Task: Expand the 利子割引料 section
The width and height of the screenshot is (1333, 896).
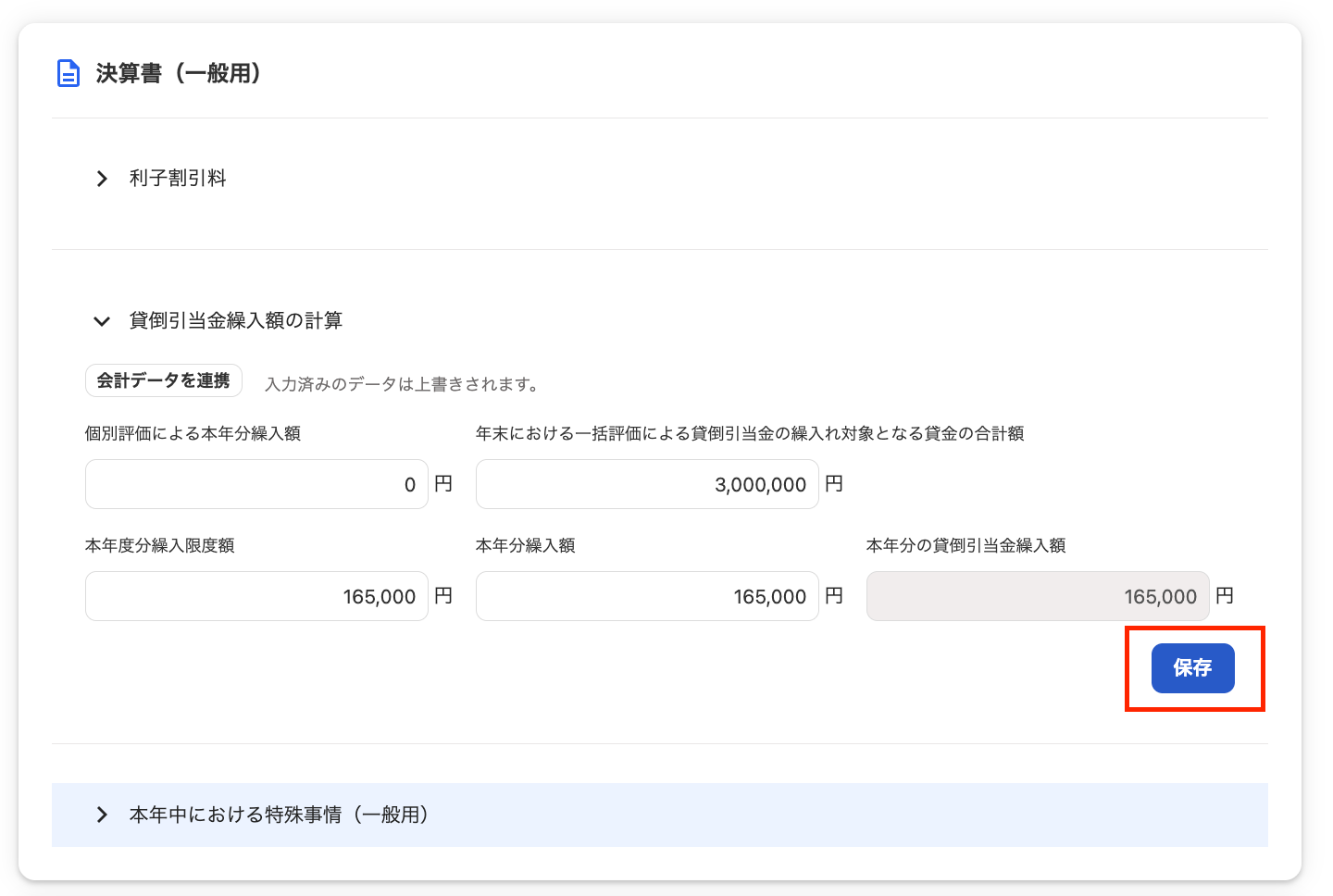Action: pyautogui.click(x=102, y=179)
